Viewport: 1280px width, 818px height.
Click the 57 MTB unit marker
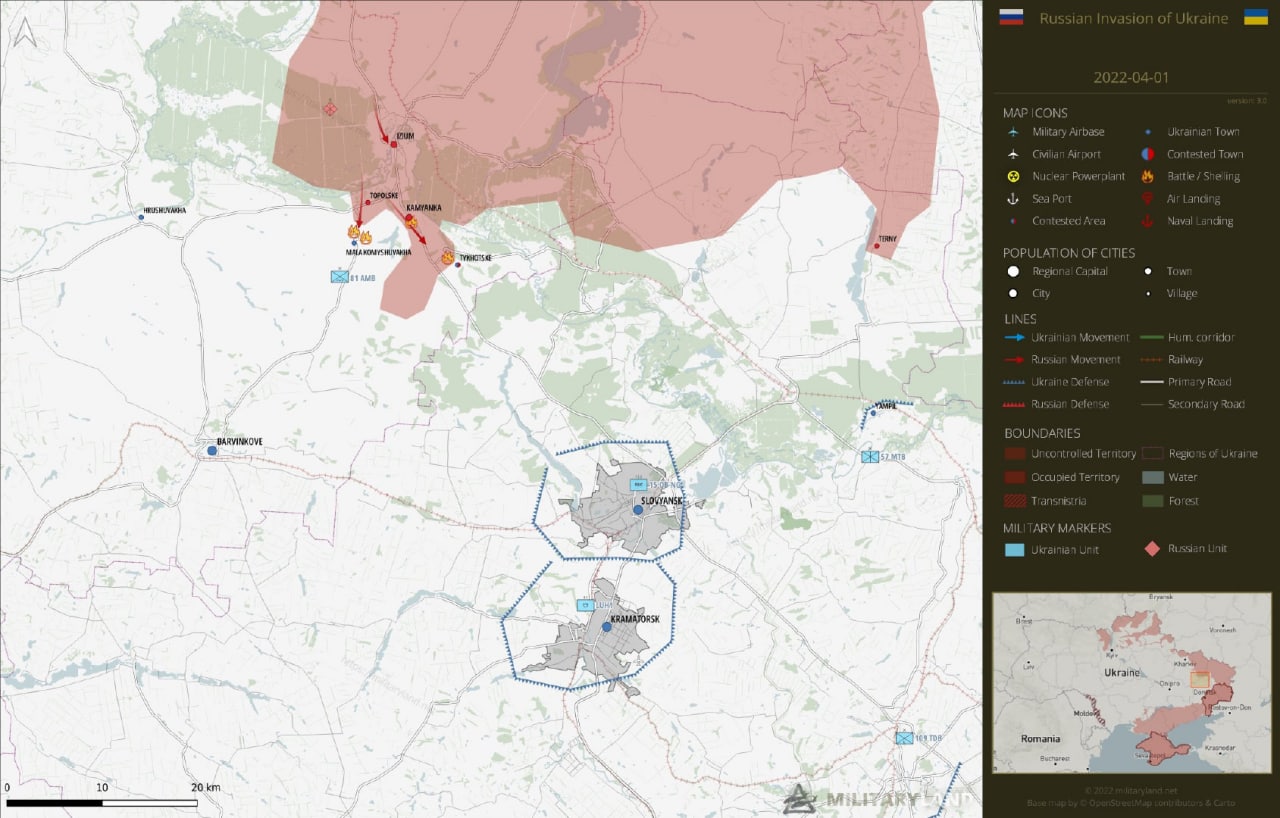[870, 456]
